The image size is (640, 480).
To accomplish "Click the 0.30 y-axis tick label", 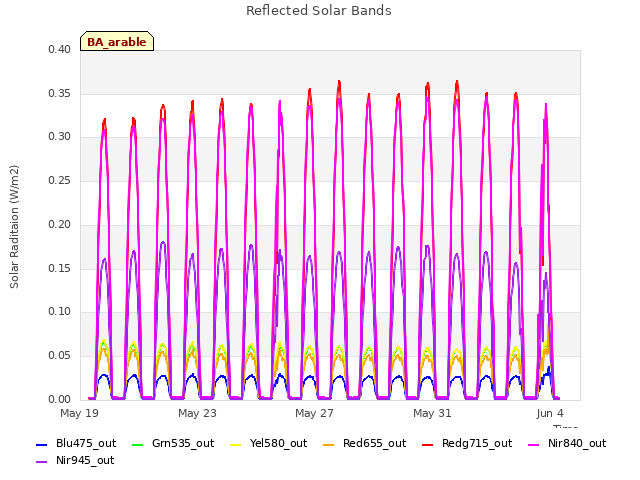I will click(60, 136).
